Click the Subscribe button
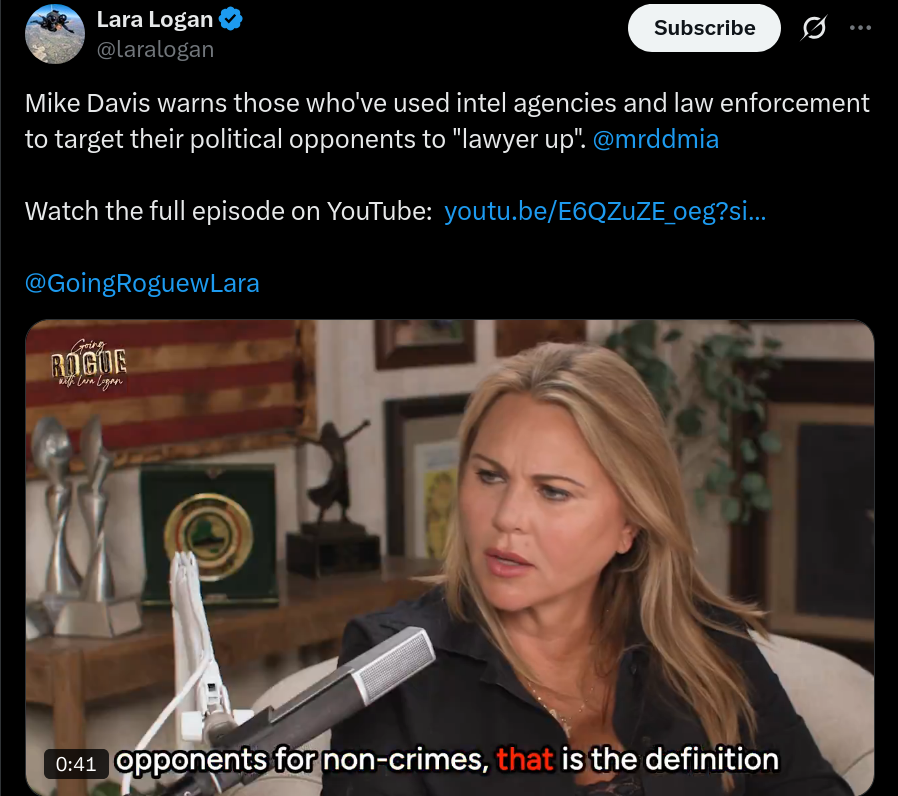 point(704,28)
